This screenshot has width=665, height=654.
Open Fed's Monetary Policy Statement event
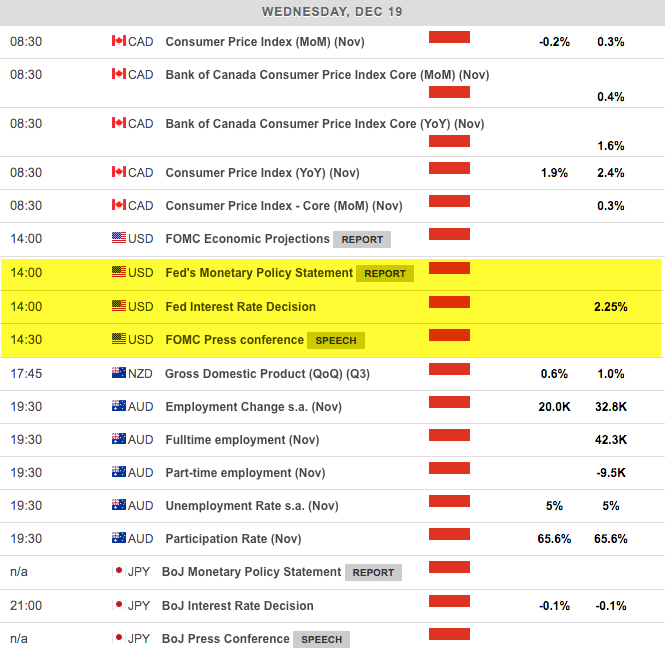(259, 273)
